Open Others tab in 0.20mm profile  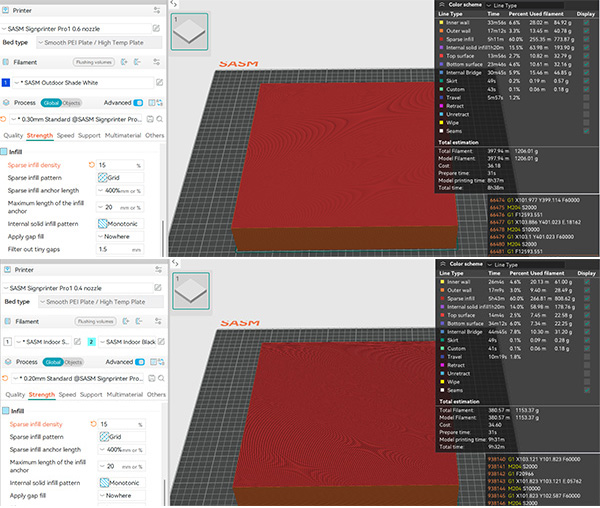tap(156, 394)
